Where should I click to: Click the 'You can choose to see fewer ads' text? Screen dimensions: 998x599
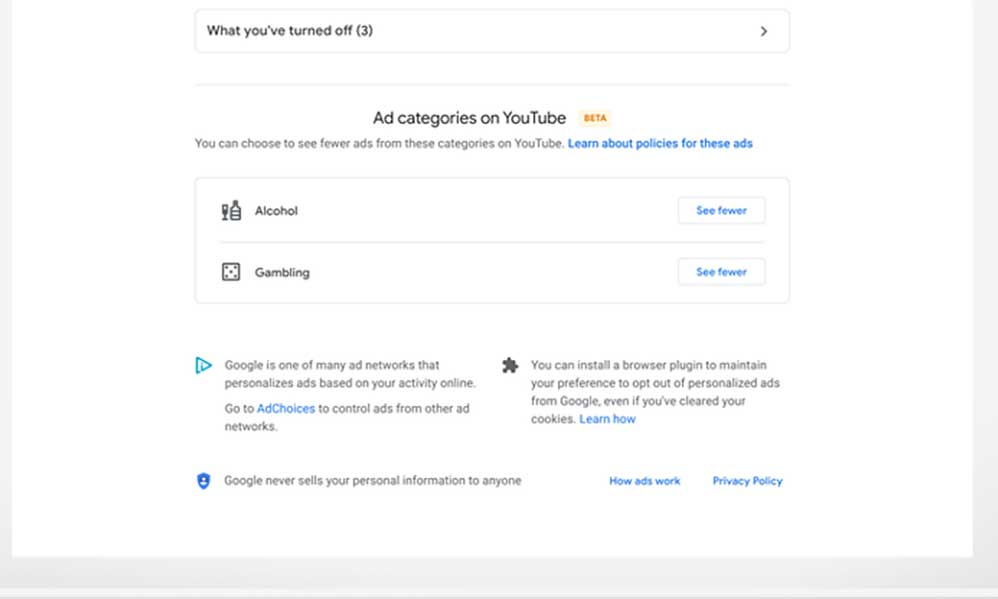379,143
